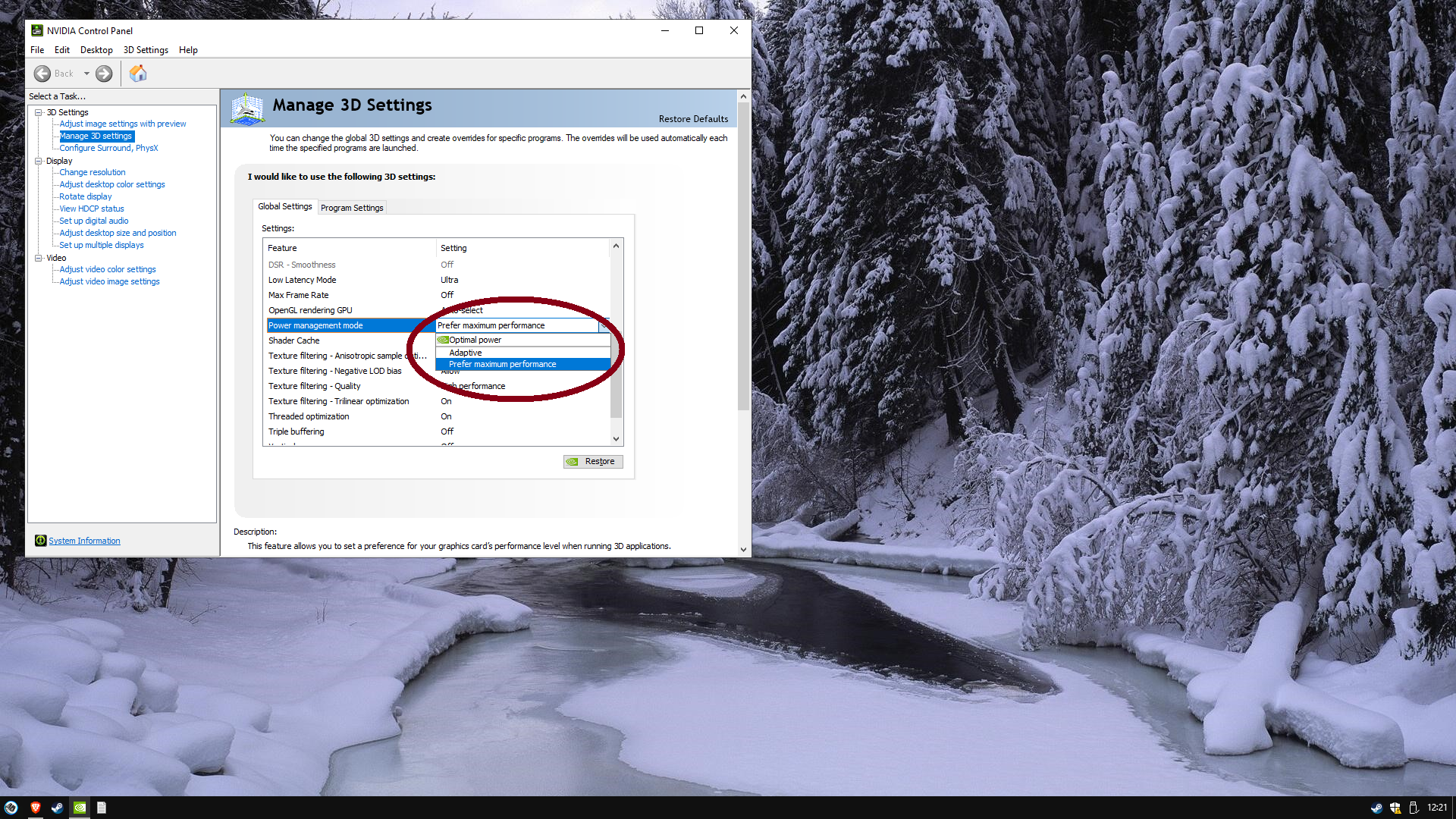Open Brave browser from the taskbar
The height and width of the screenshot is (819, 1456).
point(35,808)
